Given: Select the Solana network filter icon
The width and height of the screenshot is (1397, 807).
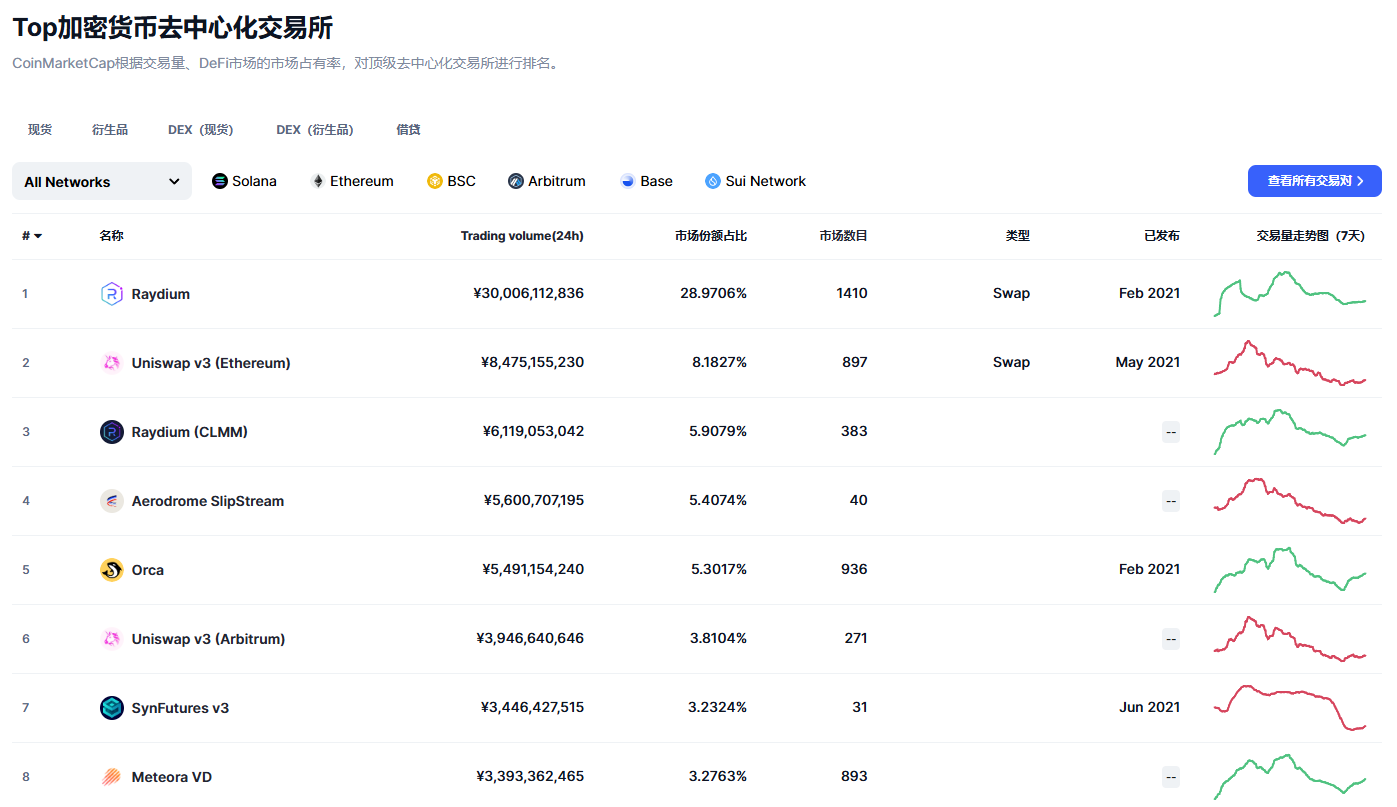Looking at the screenshot, I should (x=218, y=181).
